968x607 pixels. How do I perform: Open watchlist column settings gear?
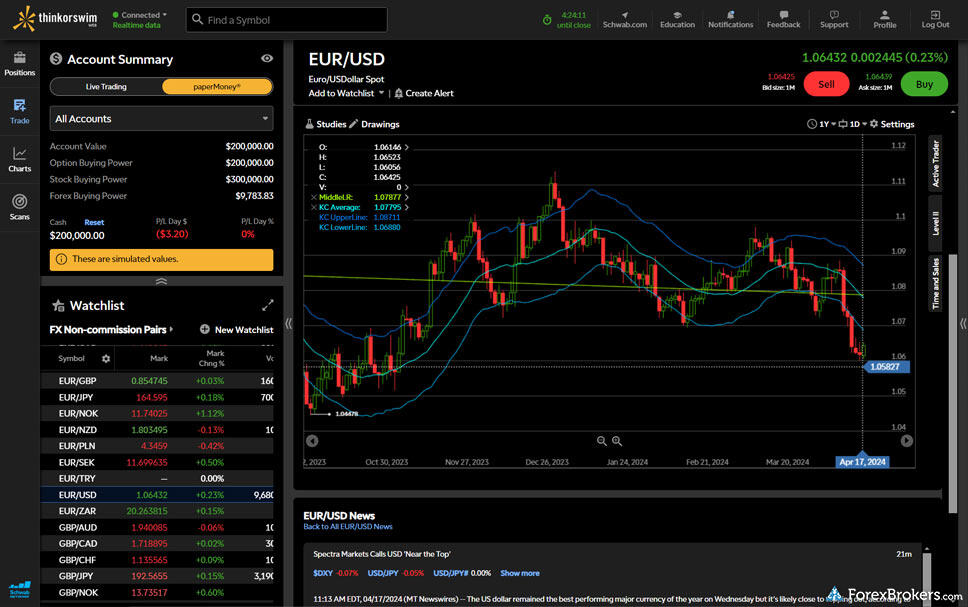coord(106,359)
